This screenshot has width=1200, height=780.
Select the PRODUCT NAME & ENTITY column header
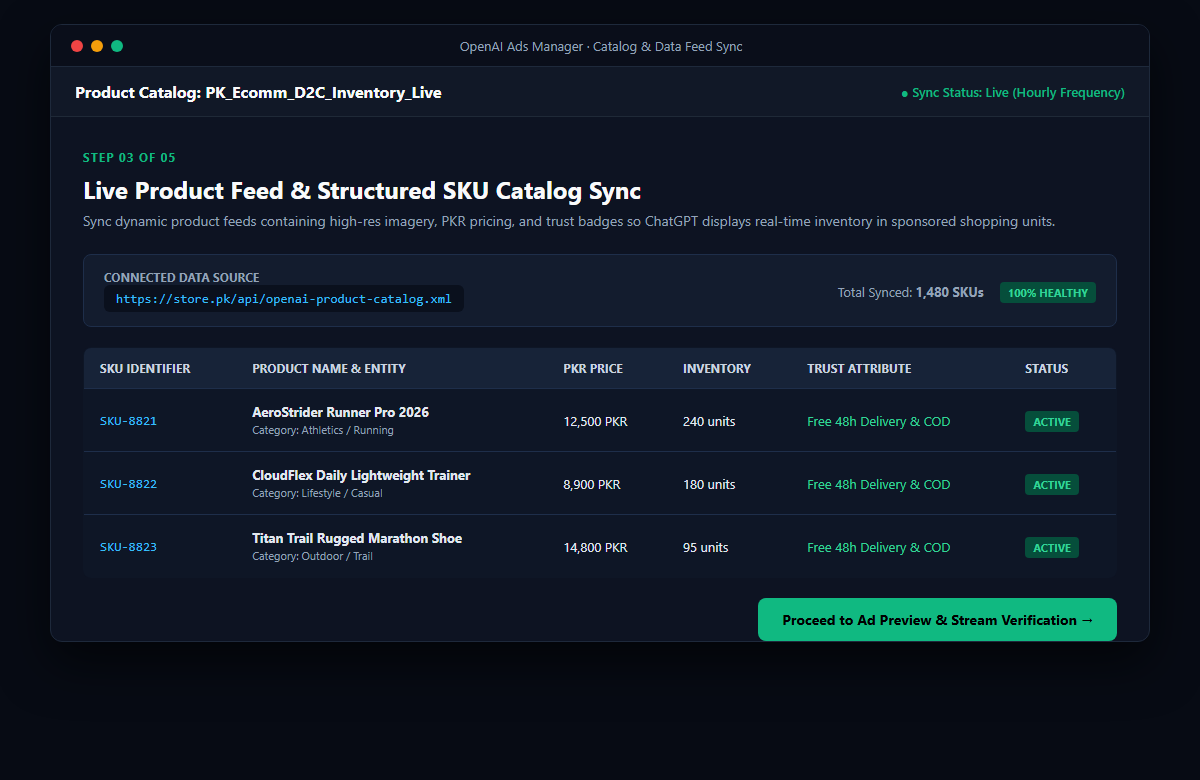pos(329,369)
